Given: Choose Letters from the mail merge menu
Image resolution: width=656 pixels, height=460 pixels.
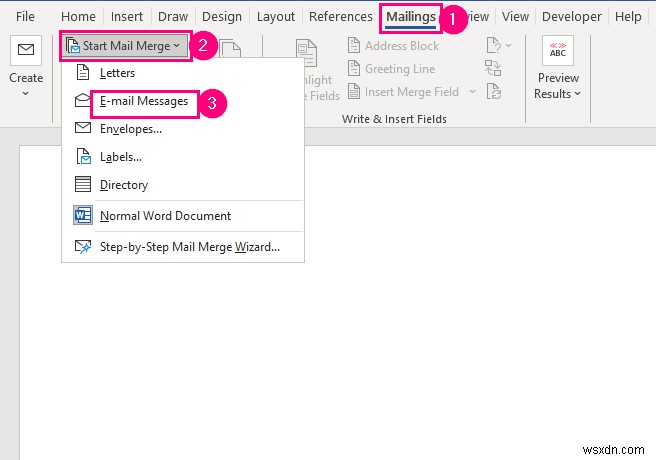Looking at the screenshot, I should coord(183,73).
